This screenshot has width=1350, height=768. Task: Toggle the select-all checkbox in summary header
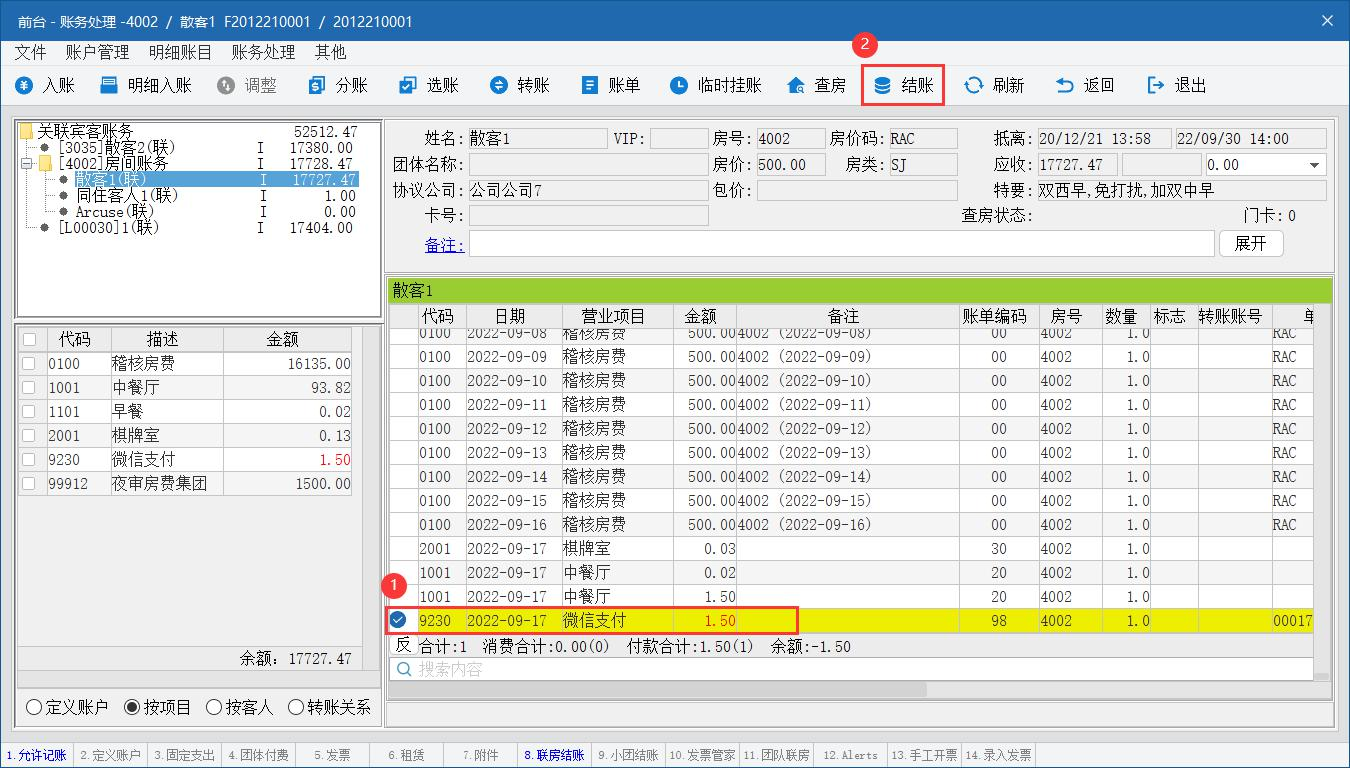[28, 340]
